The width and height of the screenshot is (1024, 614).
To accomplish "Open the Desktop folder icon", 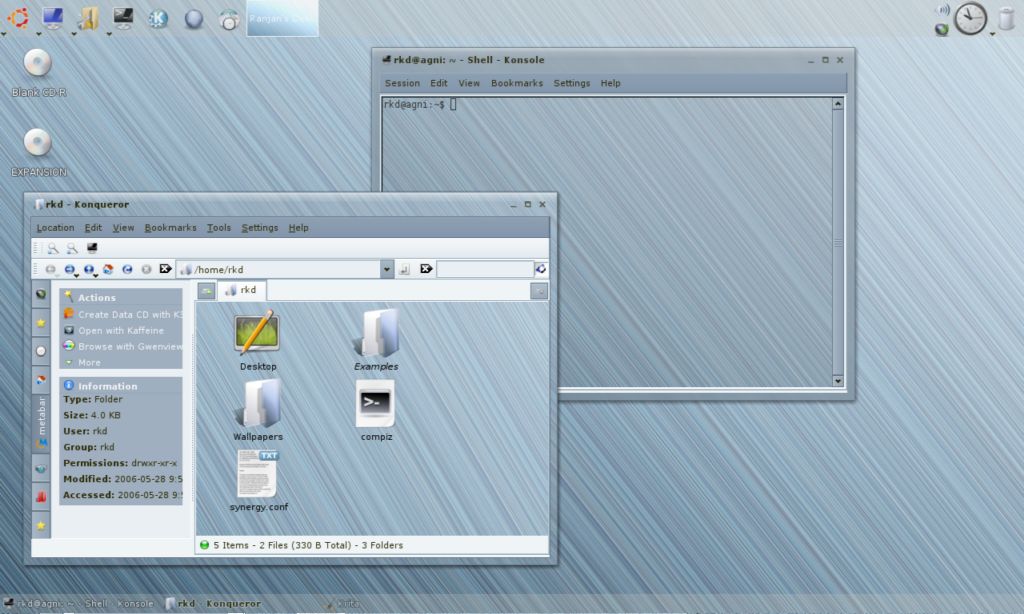I will tap(257, 340).
